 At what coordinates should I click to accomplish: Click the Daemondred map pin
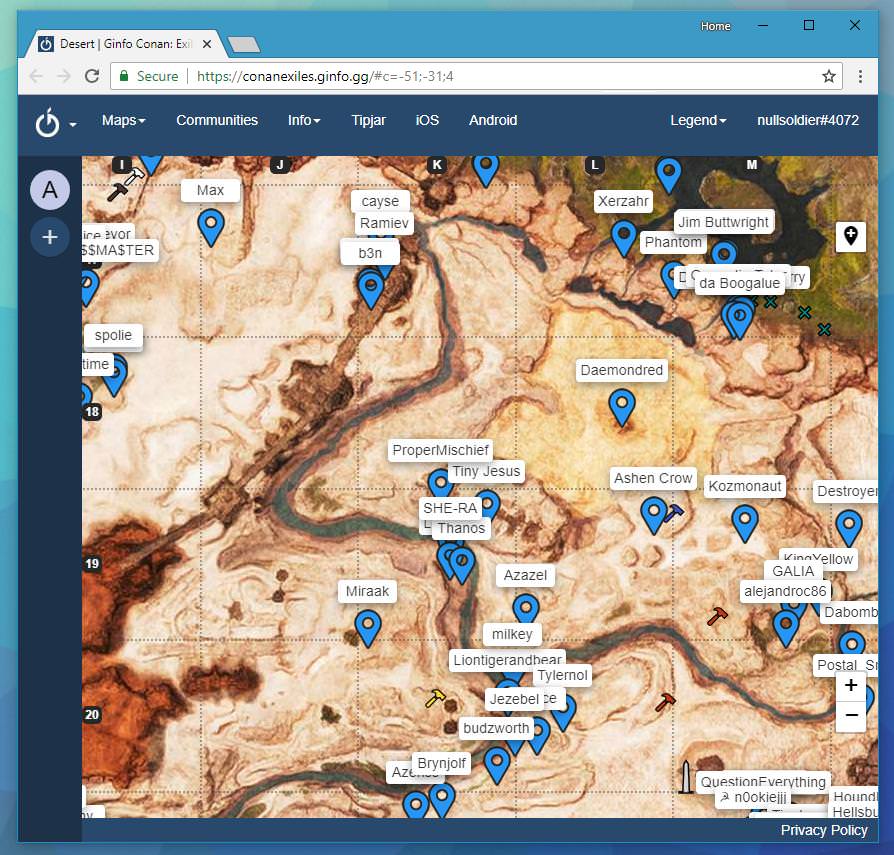click(x=621, y=407)
